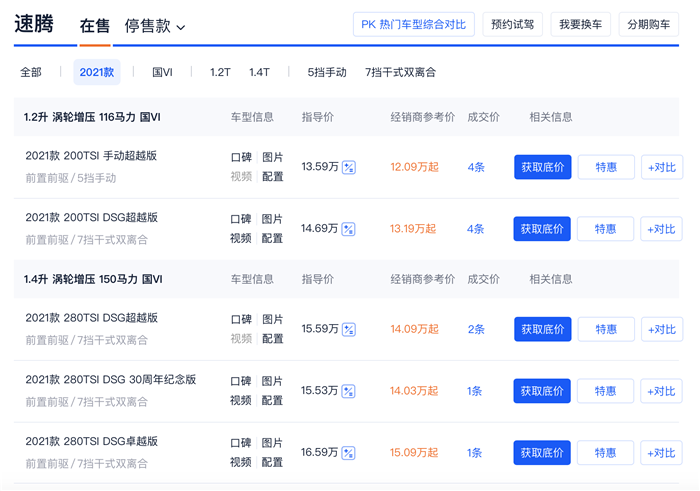Filter by 1.2T engine

[220, 72]
